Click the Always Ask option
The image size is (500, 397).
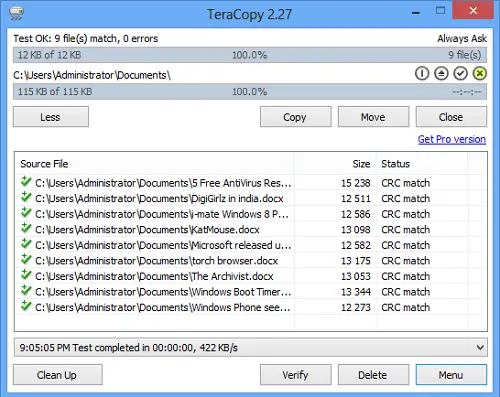point(462,39)
